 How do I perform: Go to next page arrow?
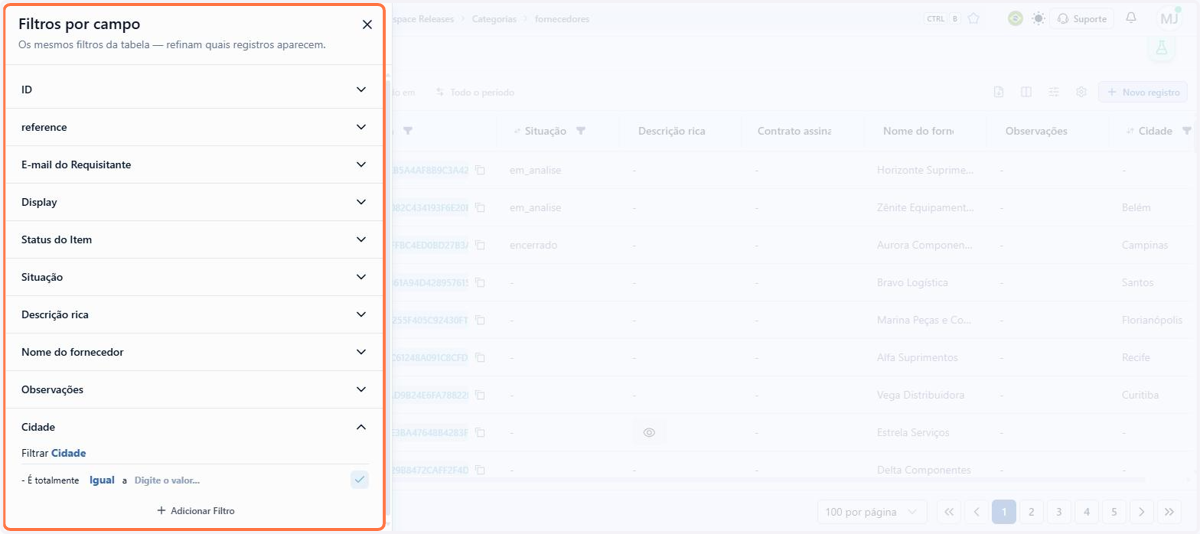click(x=1141, y=512)
